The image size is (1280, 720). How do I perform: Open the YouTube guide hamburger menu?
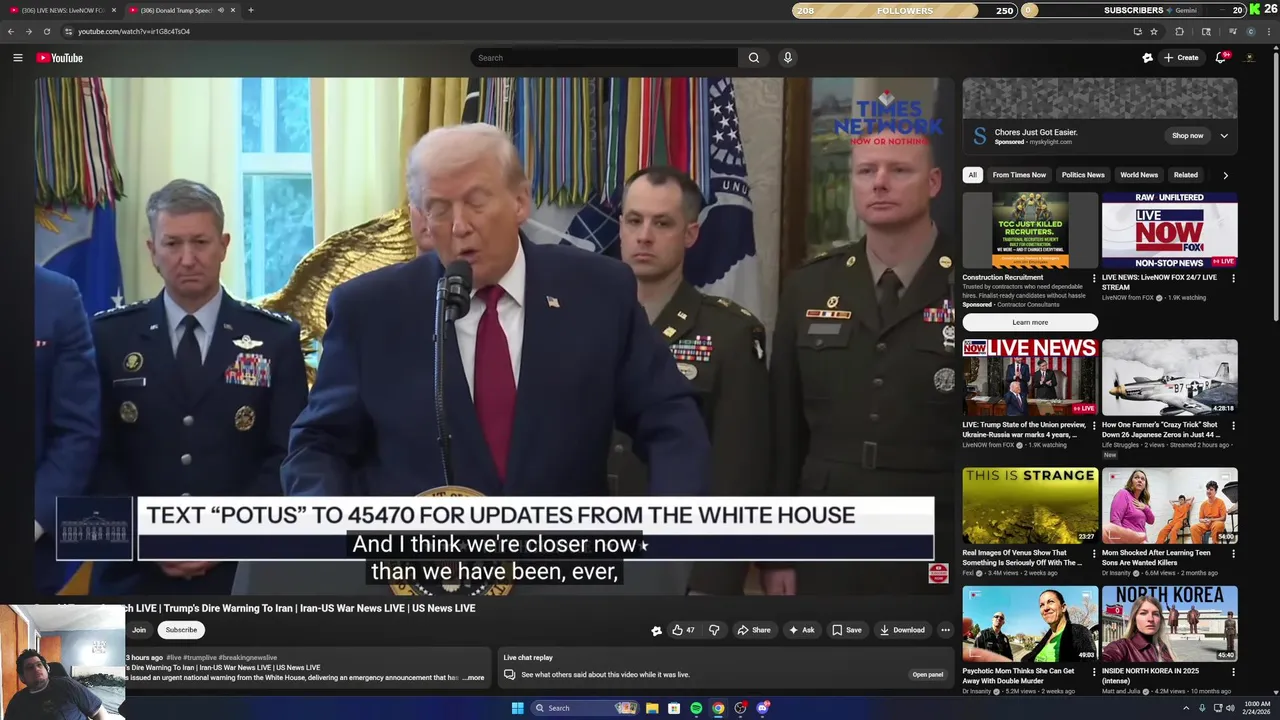point(17,58)
